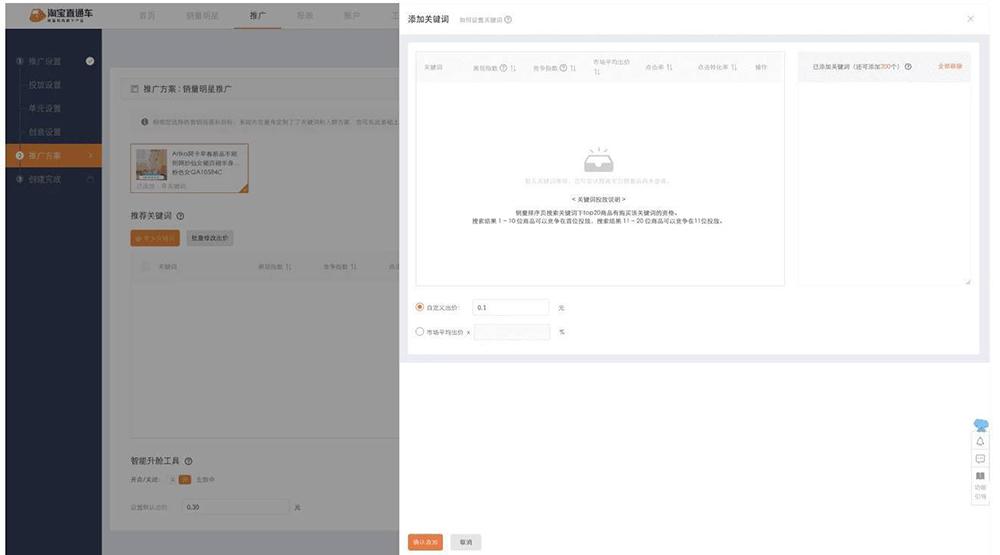Click the orange 确认添加 button
Image resolution: width=1000 pixels, height=555 pixels.
click(x=425, y=541)
